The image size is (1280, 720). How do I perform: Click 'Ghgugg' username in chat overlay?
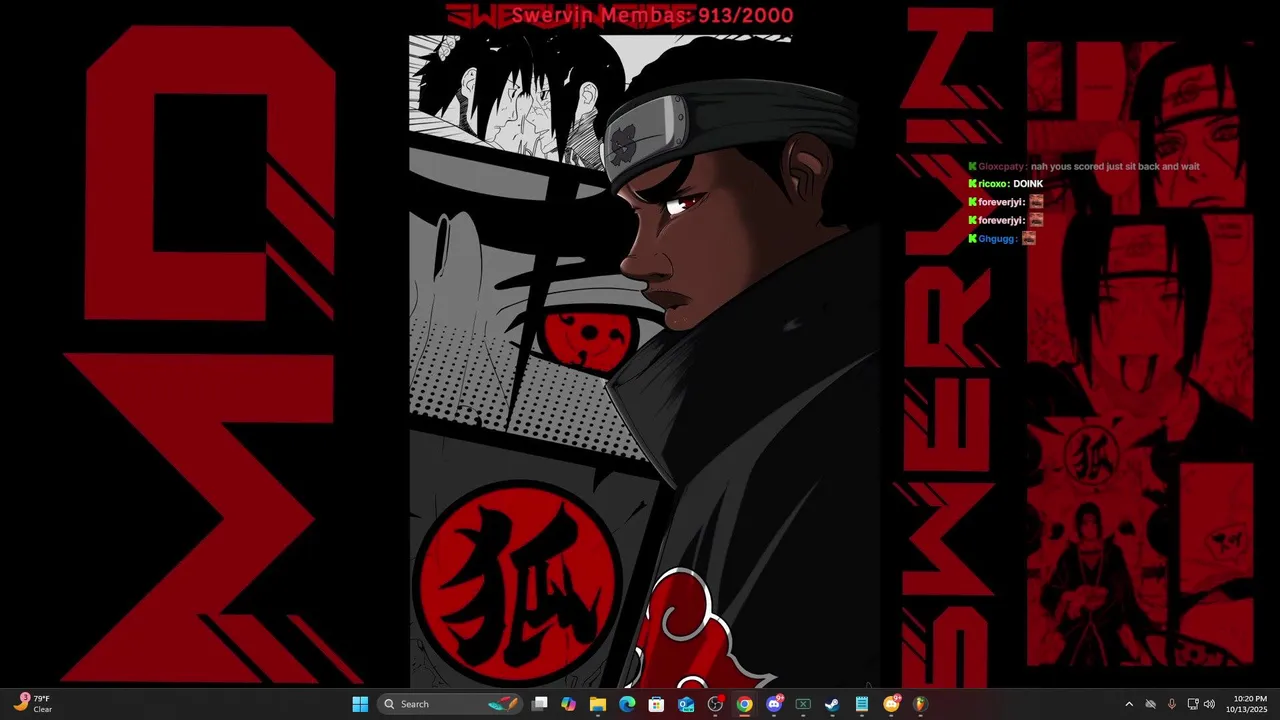pos(997,239)
